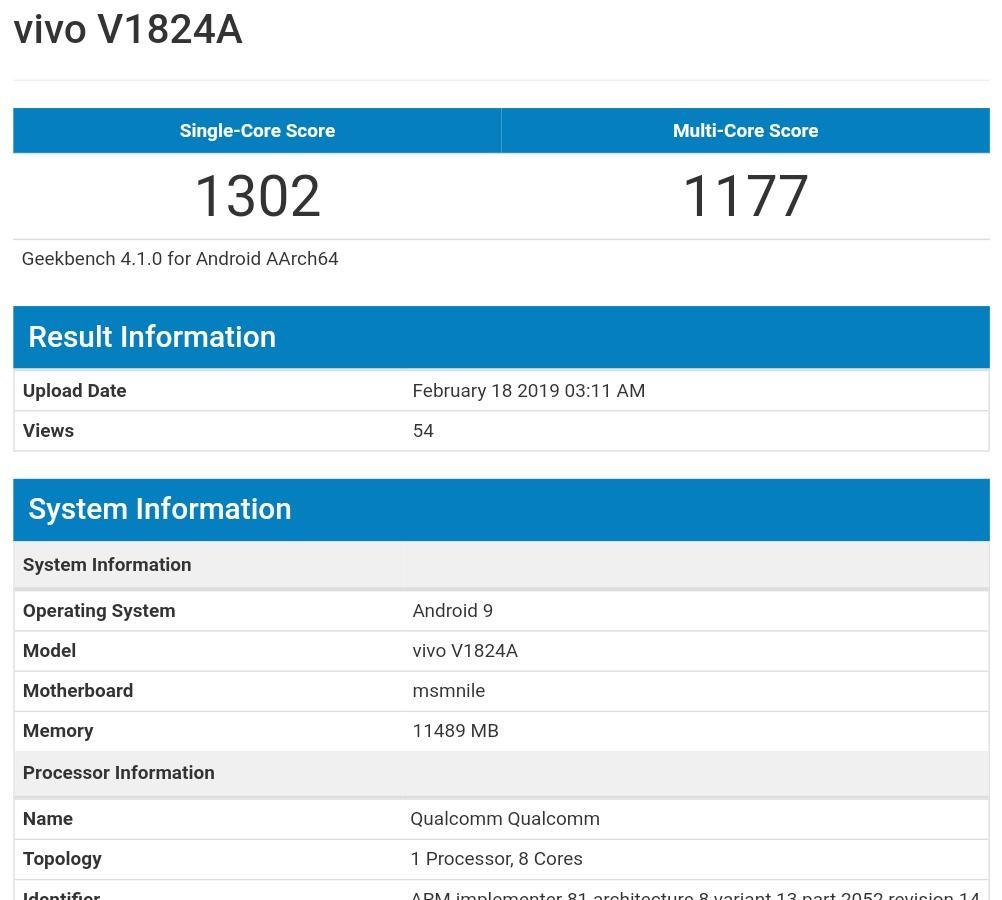Select the 'Android 9' value

452,611
